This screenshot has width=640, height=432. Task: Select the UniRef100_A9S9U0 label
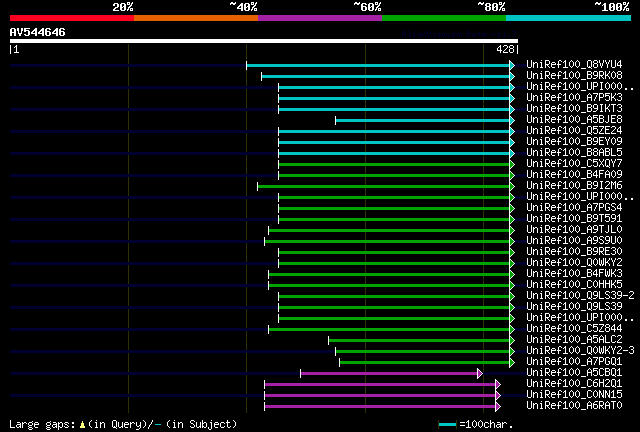(x=574, y=240)
